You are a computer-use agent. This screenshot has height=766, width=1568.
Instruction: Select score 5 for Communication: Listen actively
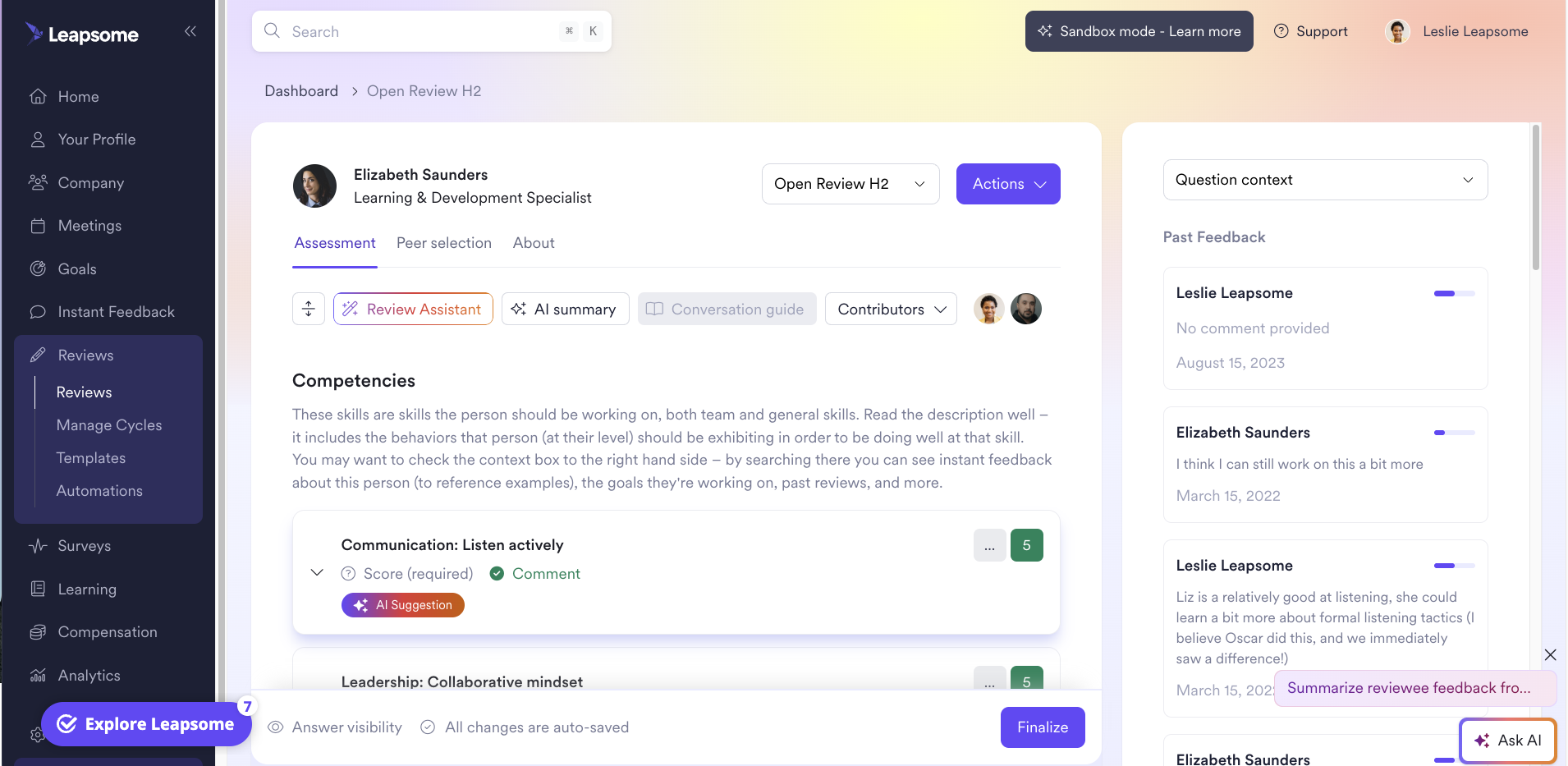click(1027, 545)
